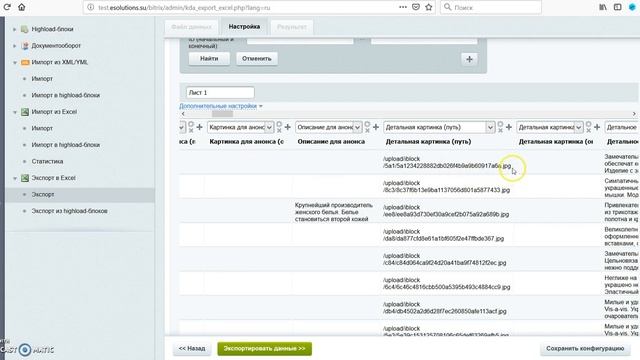This screenshot has width=640, height=360.
Task: Open Импорт under Импорт из Excel
Action: coord(42,128)
